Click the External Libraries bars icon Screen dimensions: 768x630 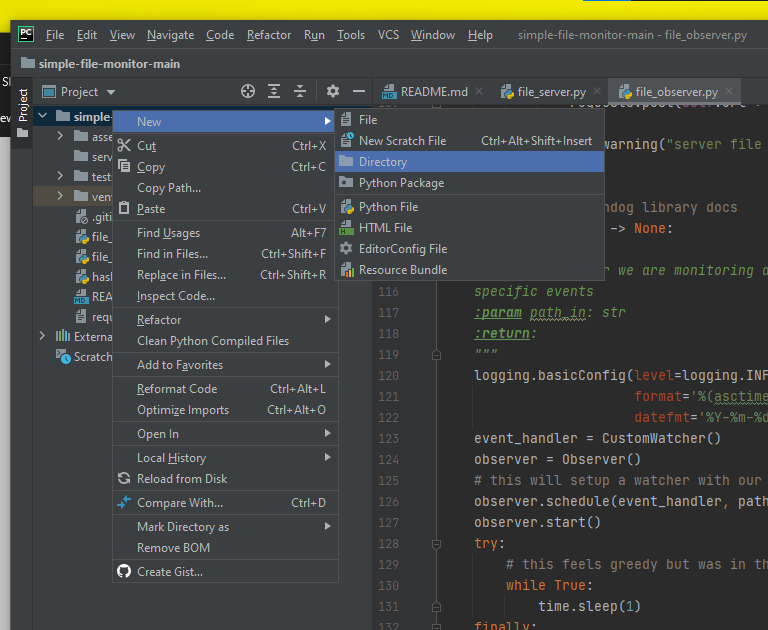(x=63, y=336)
